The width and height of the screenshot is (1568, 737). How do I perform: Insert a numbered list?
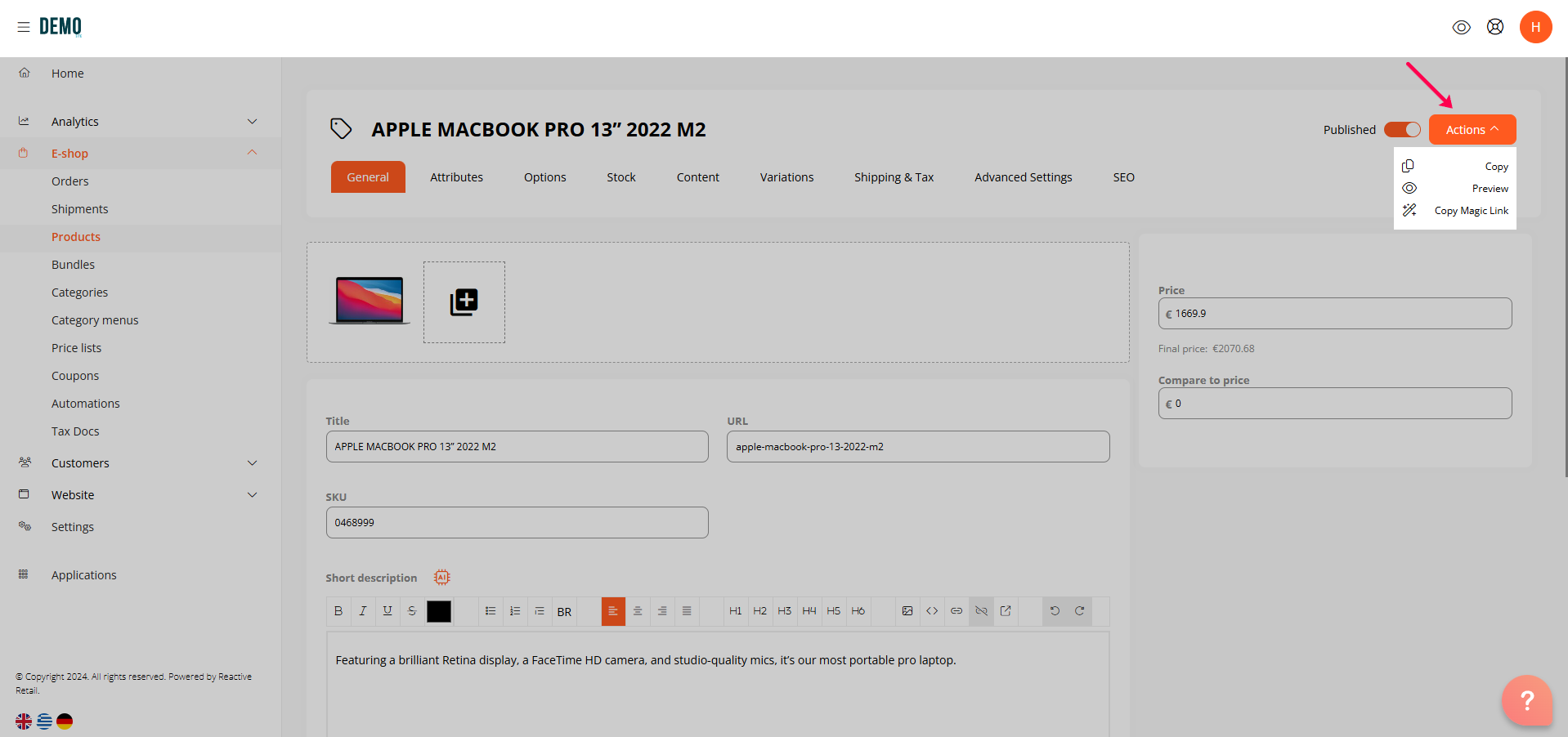pyautogui.click(x=515, y=611)
